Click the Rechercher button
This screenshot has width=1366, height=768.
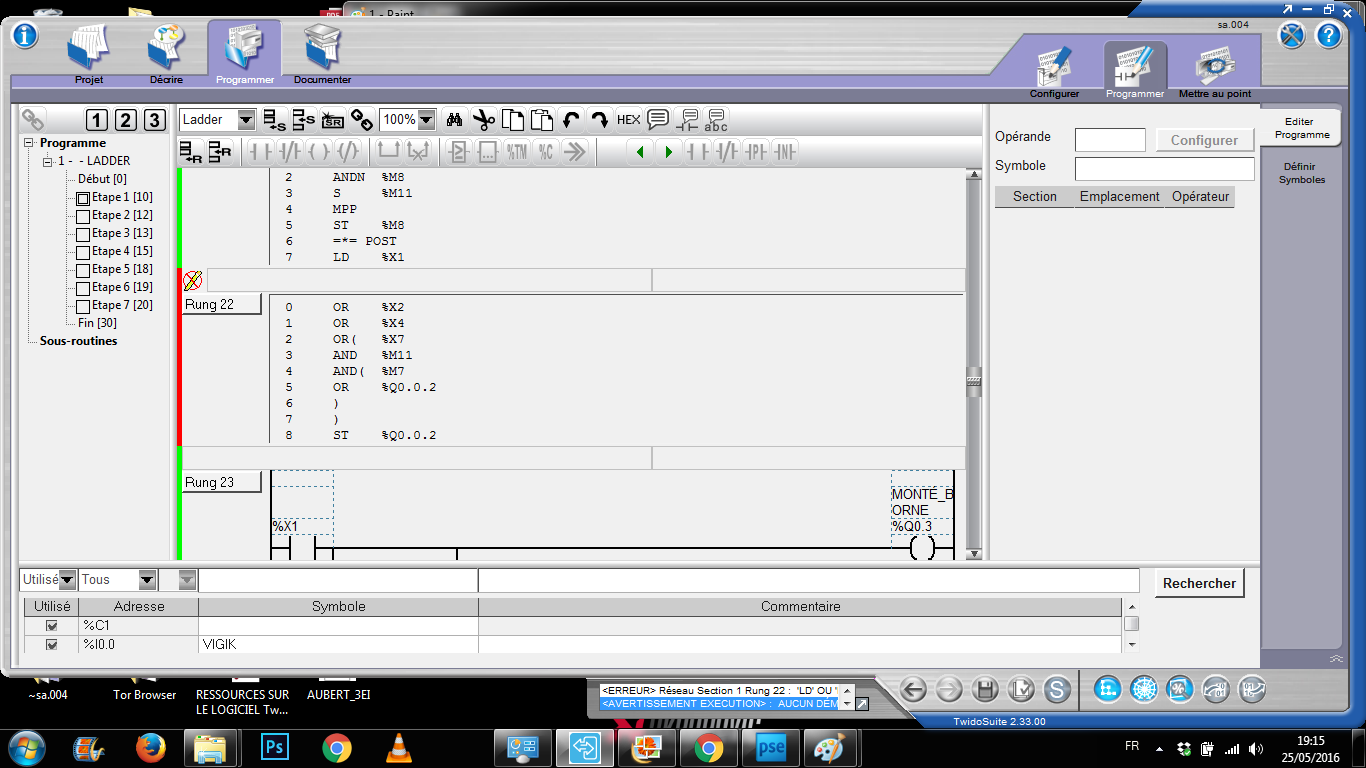pos(1199,583)
